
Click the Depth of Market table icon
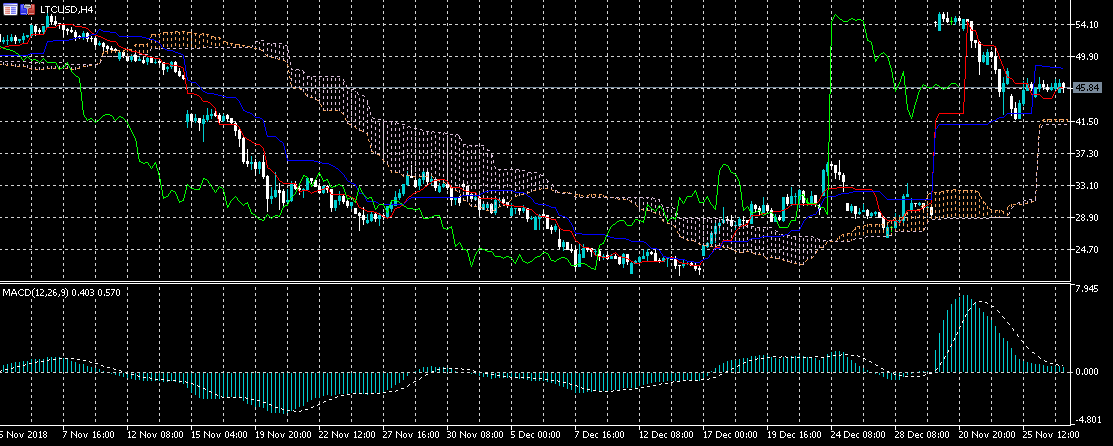pos(8,8)
